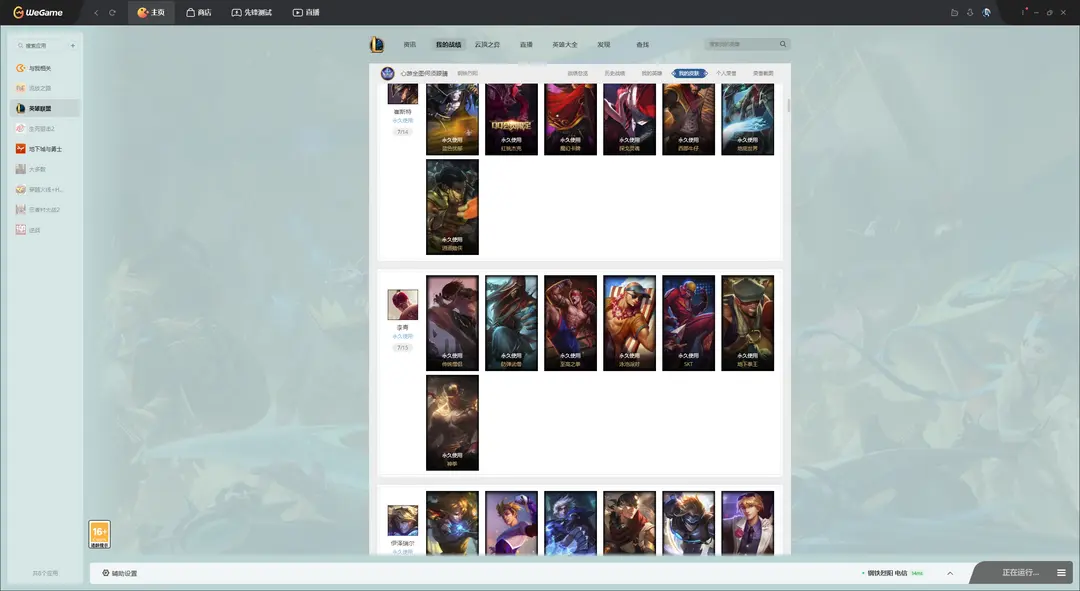This screenshot has width=1080, height=591.
Task: Open 生死狙击2 from the sidebar
Action: (x=45, y=129)
